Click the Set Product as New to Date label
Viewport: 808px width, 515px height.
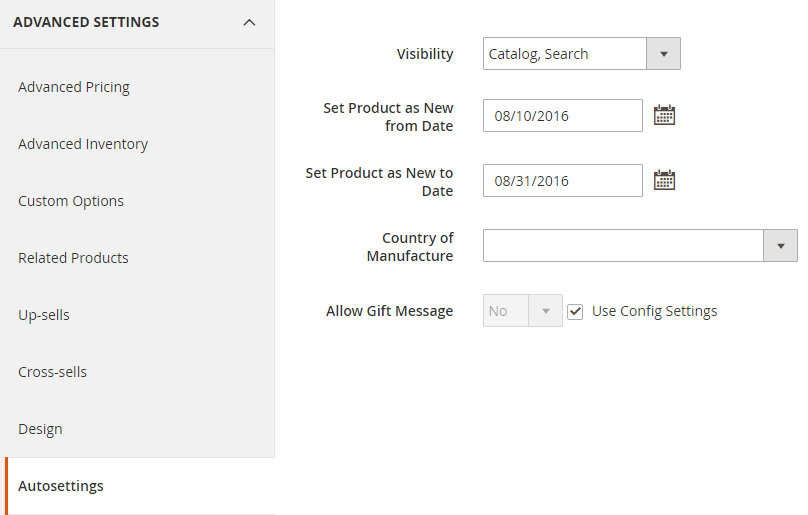pyautogui.click(x=379, y=181)
